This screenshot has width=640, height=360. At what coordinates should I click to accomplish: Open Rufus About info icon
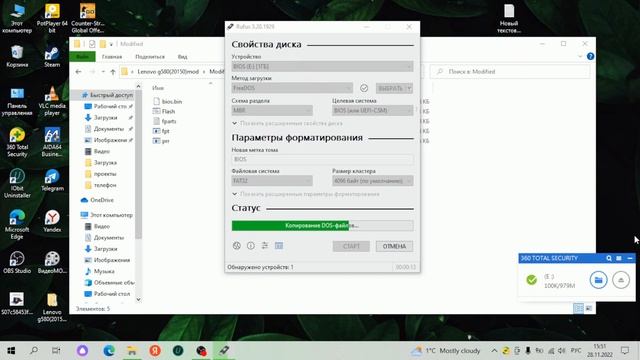click(x=251, y=246)
